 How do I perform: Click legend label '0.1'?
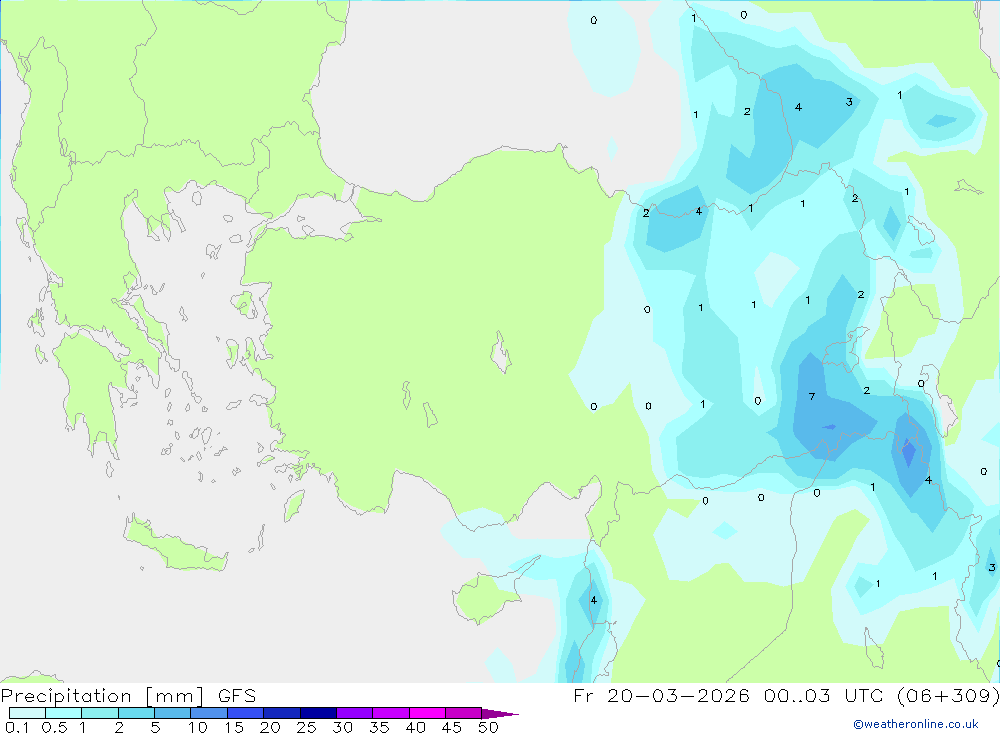[17, 727]
